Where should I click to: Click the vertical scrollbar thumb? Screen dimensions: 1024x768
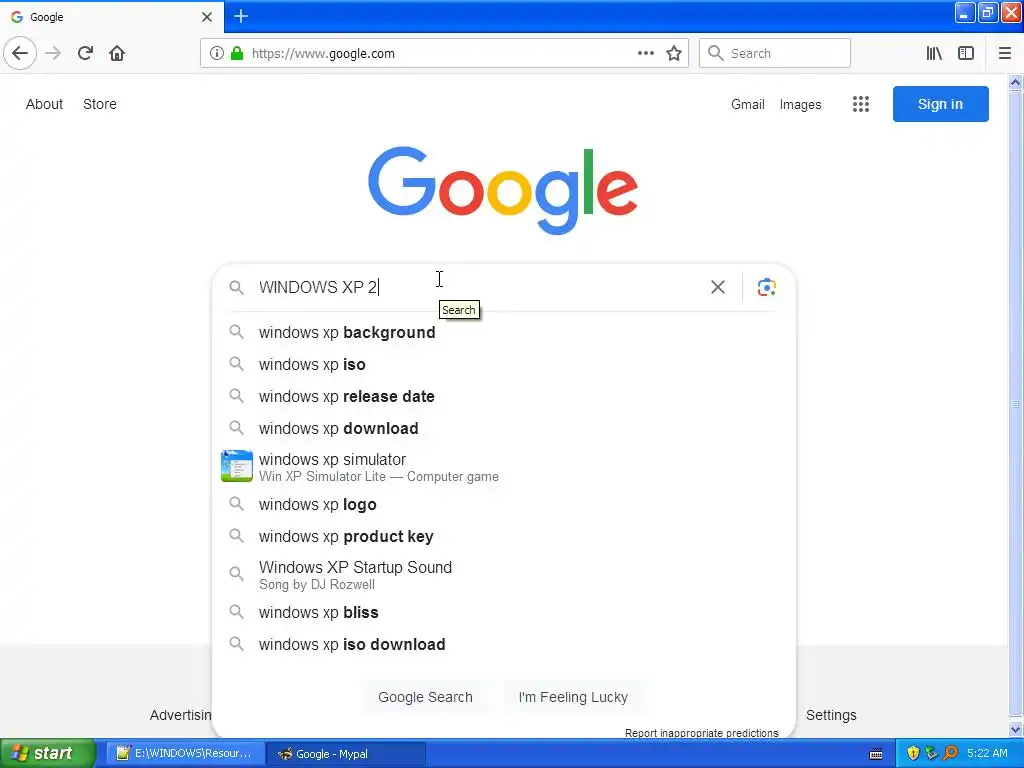coord(1016,404)
